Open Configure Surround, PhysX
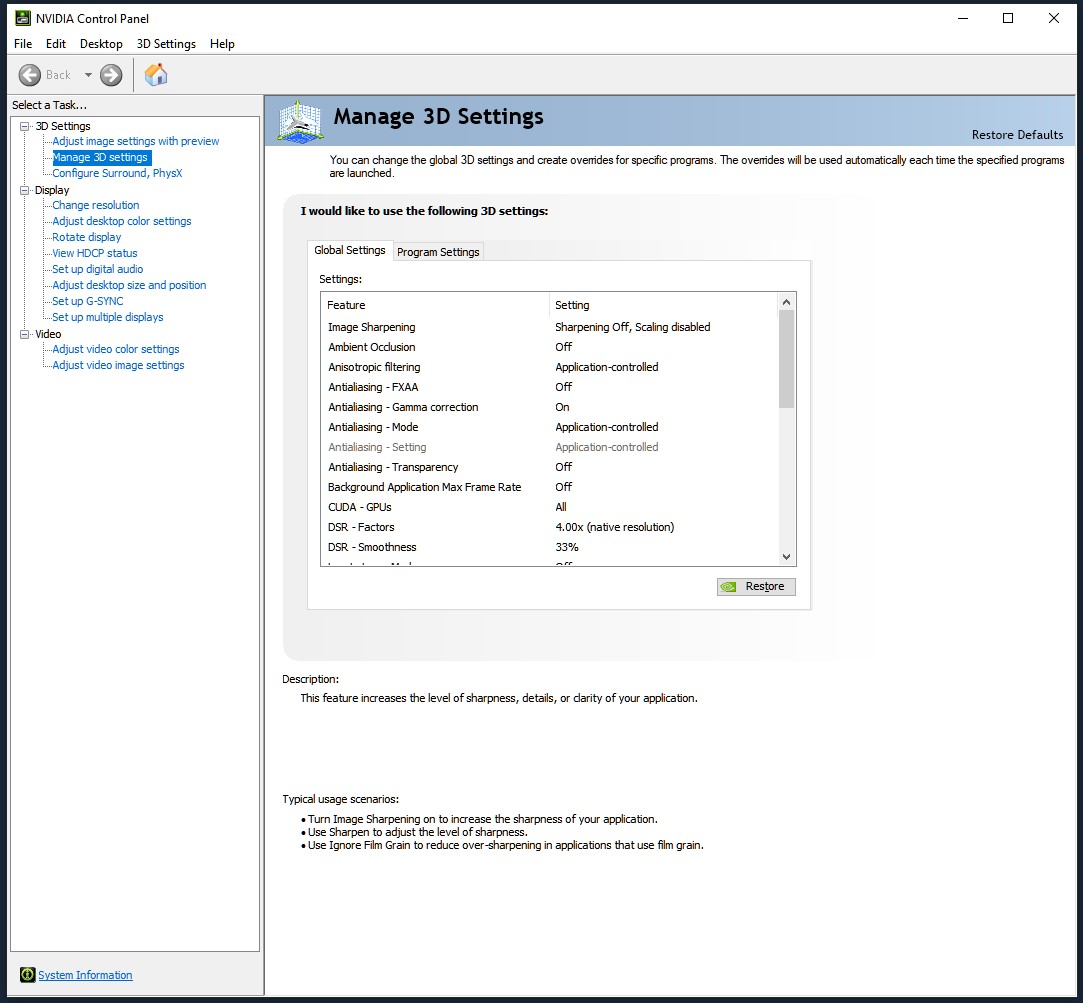This screenshot has height=1003, width=1083. [117, 173]
